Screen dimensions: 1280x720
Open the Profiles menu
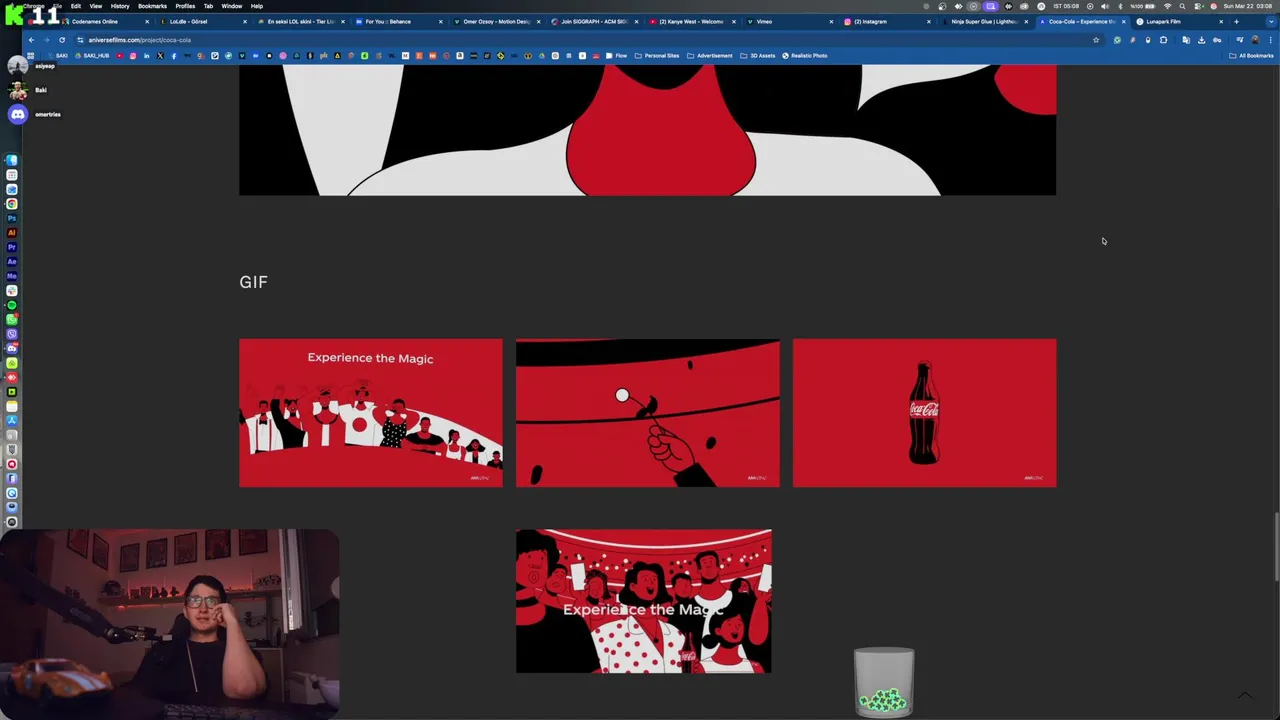click(x=185, y=6)
